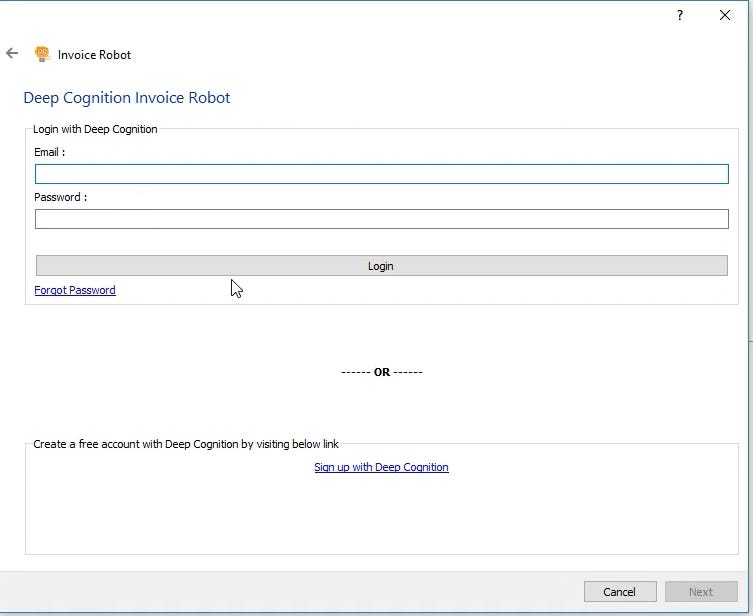Click the Invoice Robot title text
Screen dimensions: 753x616
click(x=94, y=55)
